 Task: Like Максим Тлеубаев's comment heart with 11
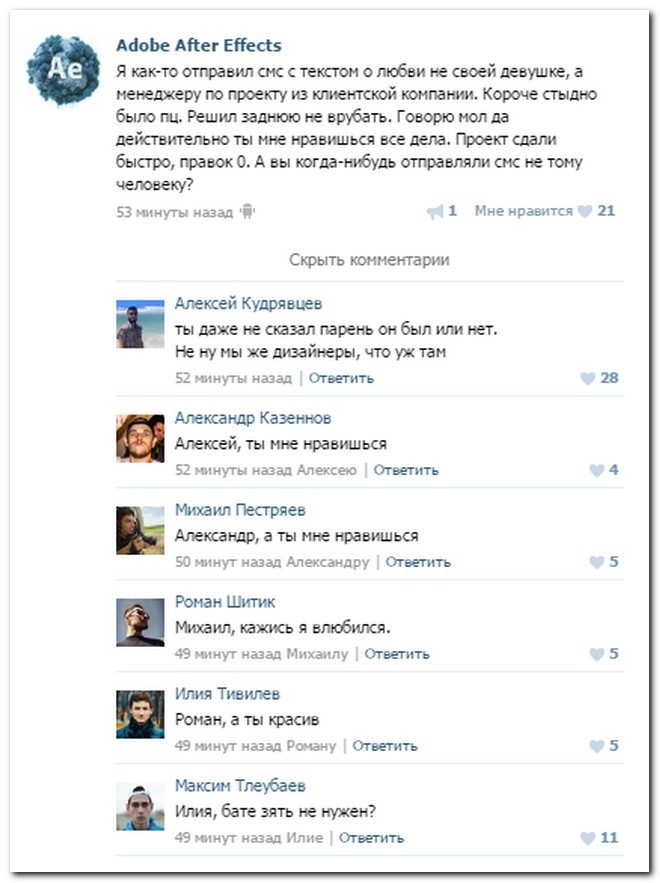(x=587, y=838)
